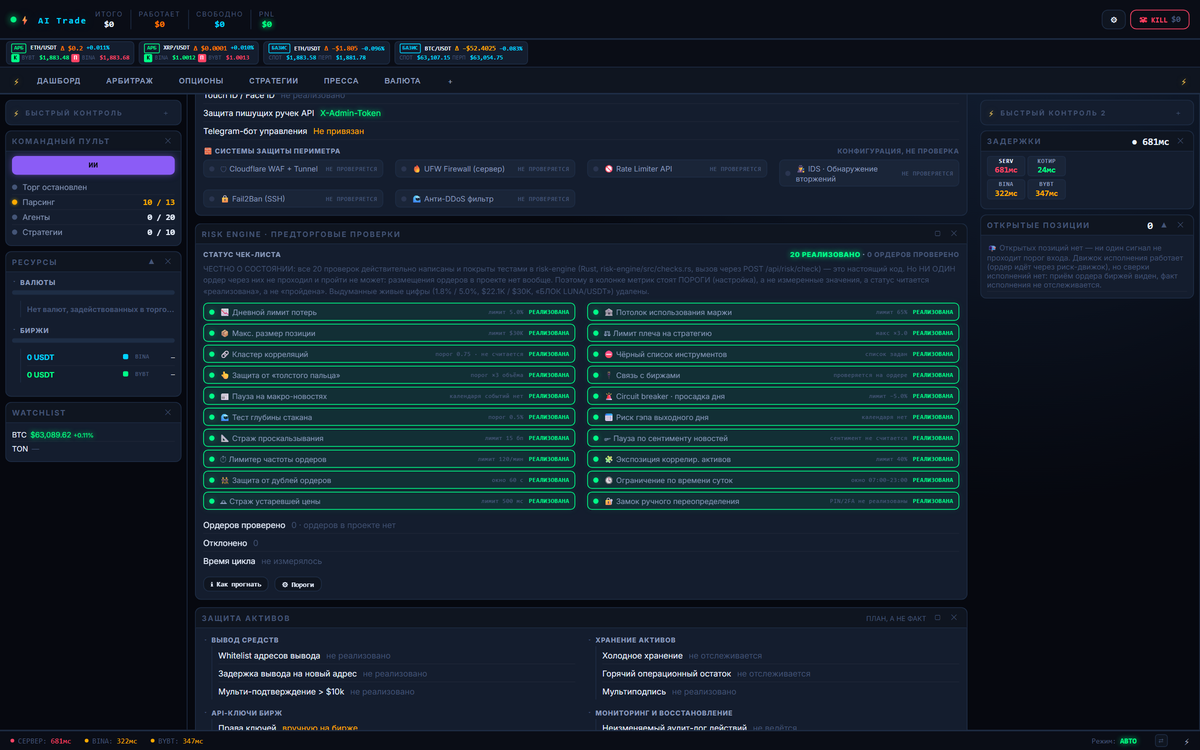
Task: Hit the red KILL switch button
Action: [1159, 19]
